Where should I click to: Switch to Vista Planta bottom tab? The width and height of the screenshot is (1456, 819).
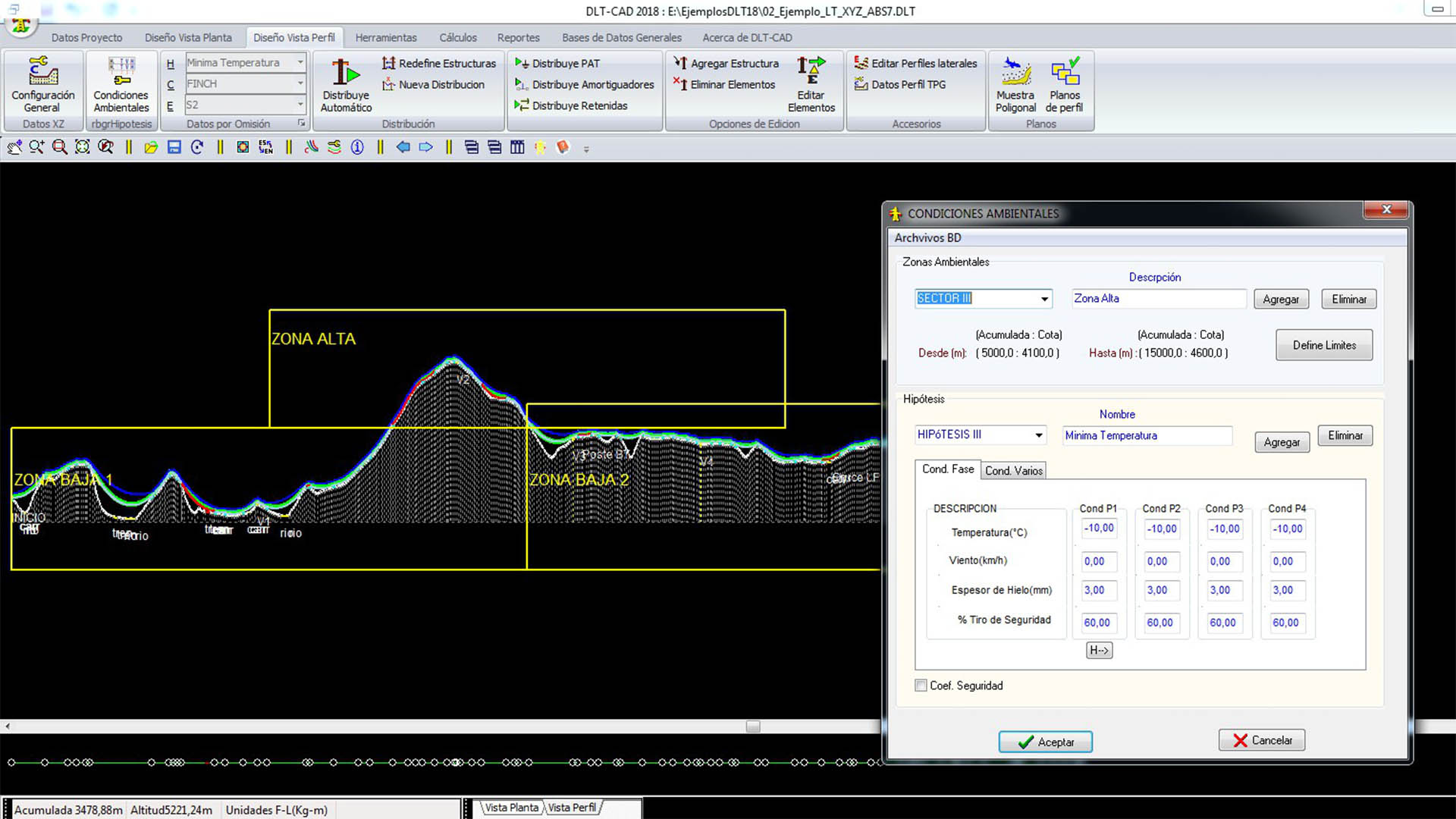coord(511,808)
